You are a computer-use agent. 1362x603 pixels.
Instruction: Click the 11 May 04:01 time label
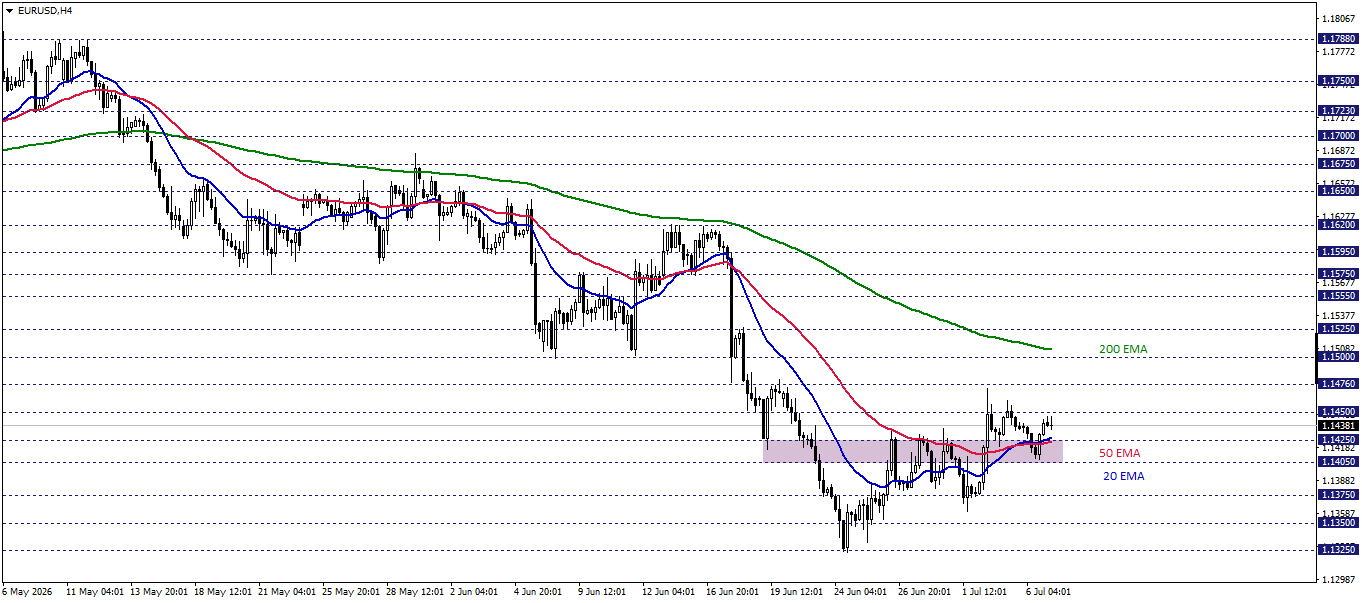pyautogui.click(x=94, y=591)
